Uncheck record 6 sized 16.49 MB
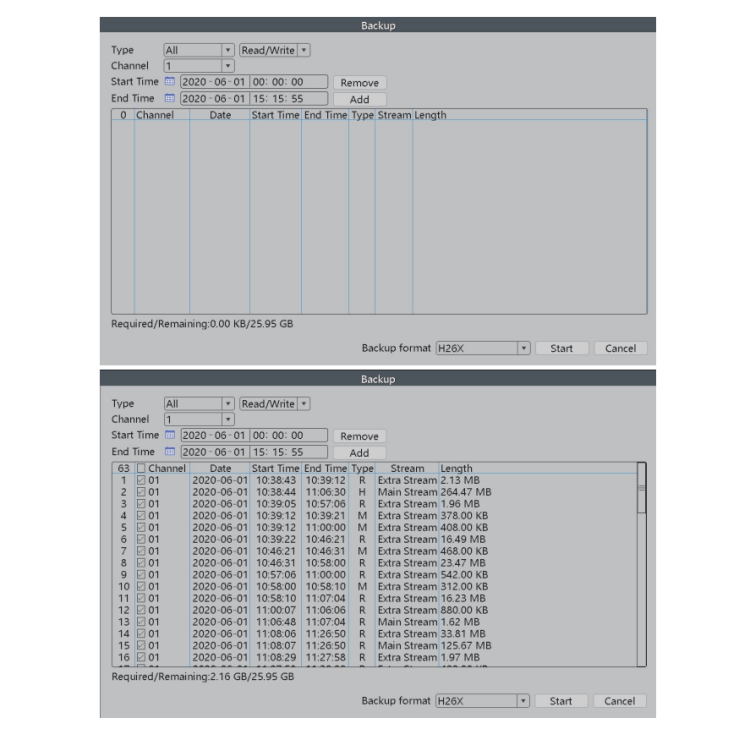The image size is (750, 740). pos(141,539)
